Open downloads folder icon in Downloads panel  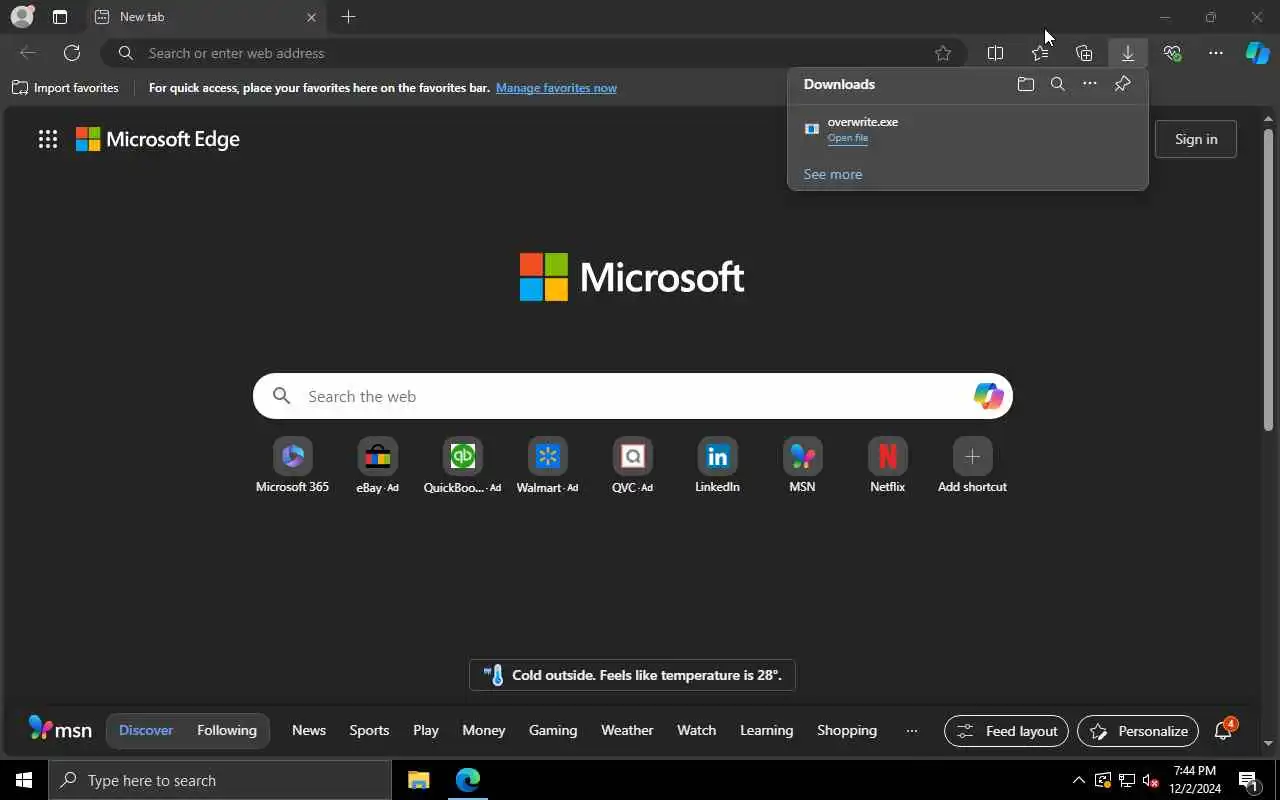[x=1026, y=85]
